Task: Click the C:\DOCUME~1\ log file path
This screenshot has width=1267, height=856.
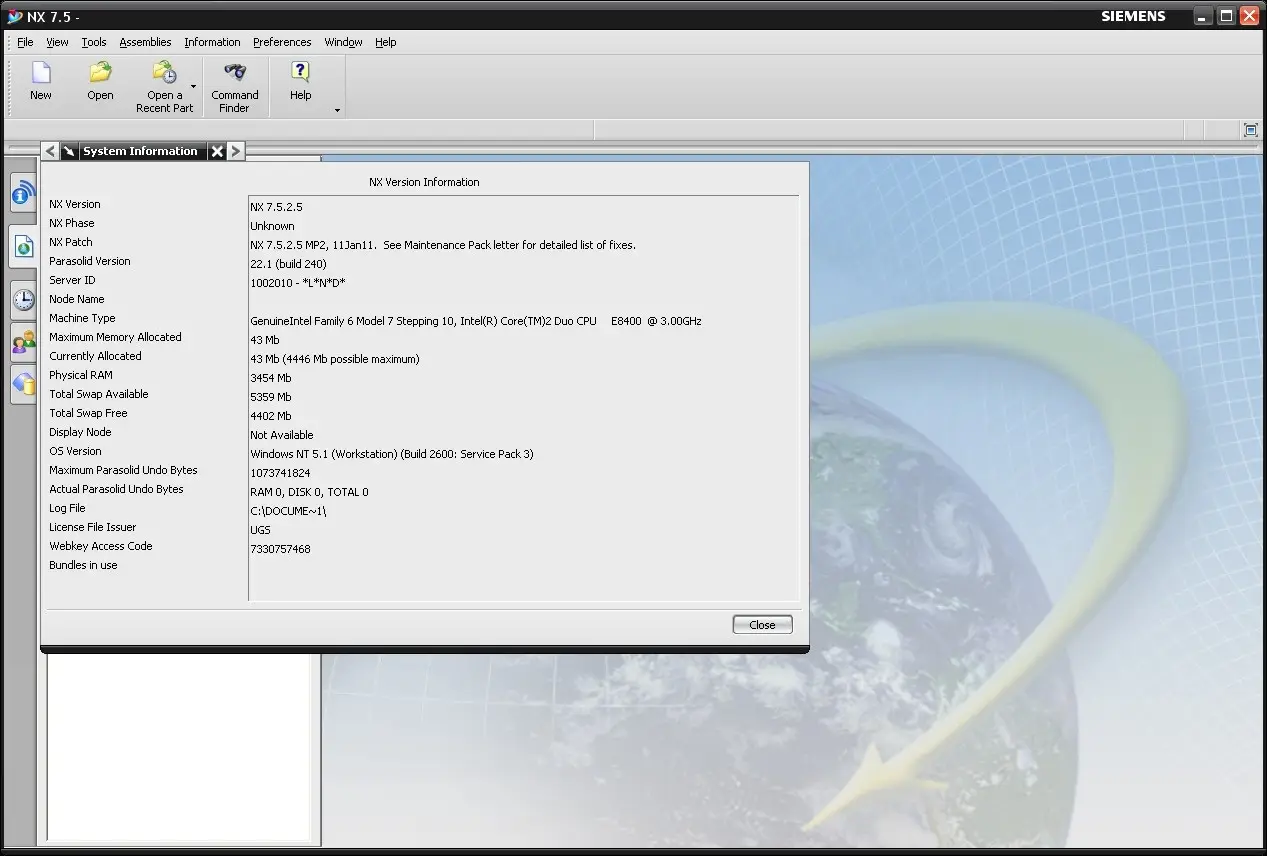Action: tap(288, 511)
